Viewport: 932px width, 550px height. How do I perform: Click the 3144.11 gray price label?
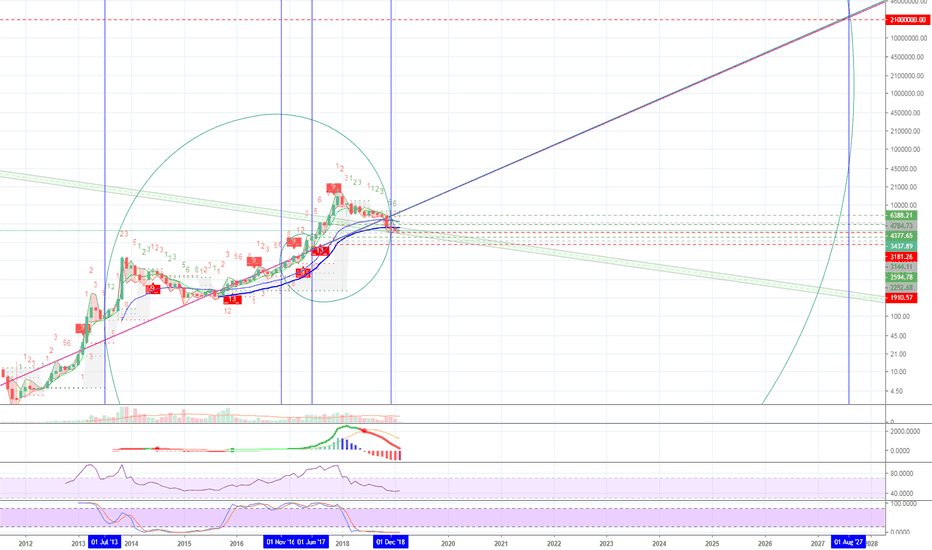click(901, 267)
